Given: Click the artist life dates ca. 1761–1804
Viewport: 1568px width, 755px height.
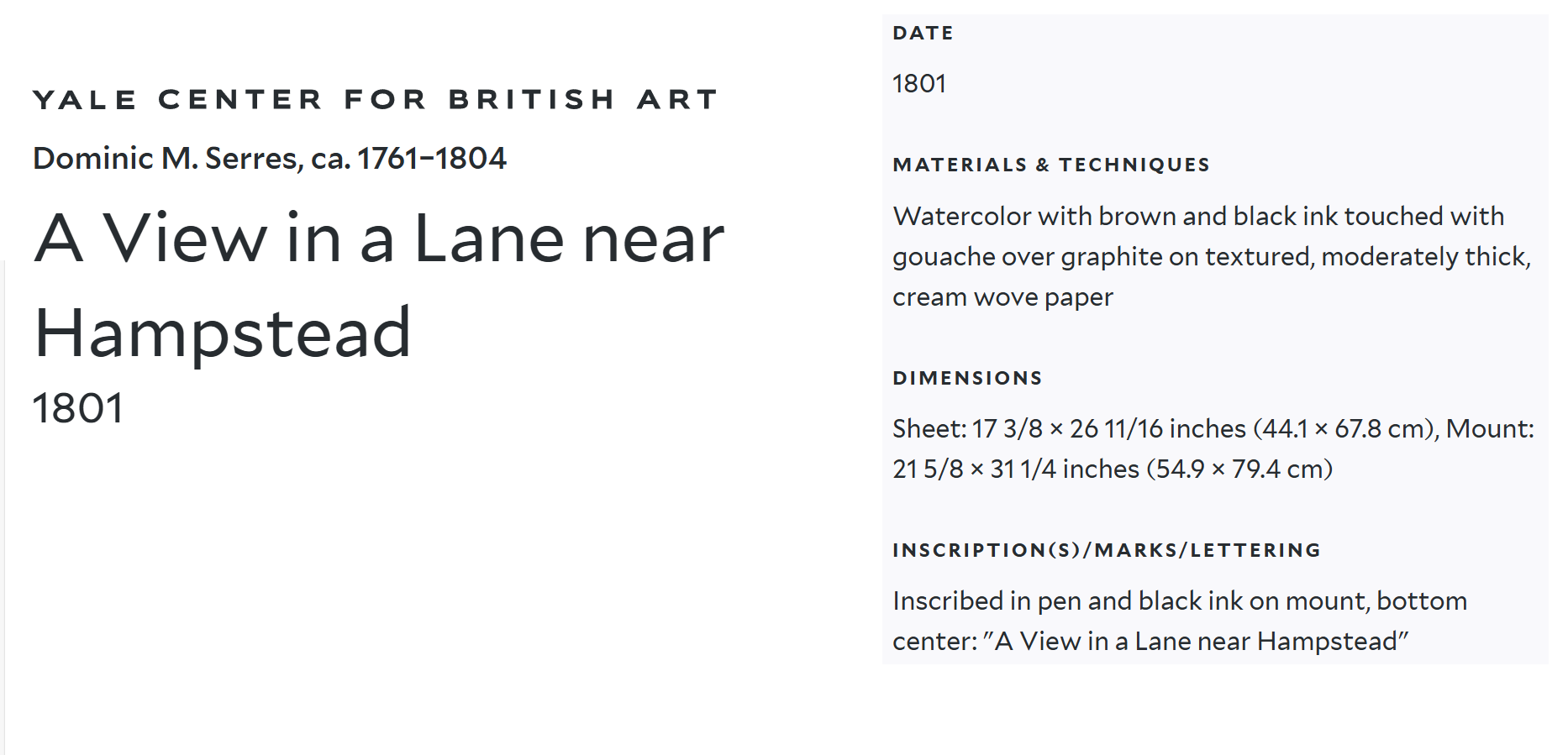Looking at the screenshot, I should pyautogui.click(x=409, y=158).
